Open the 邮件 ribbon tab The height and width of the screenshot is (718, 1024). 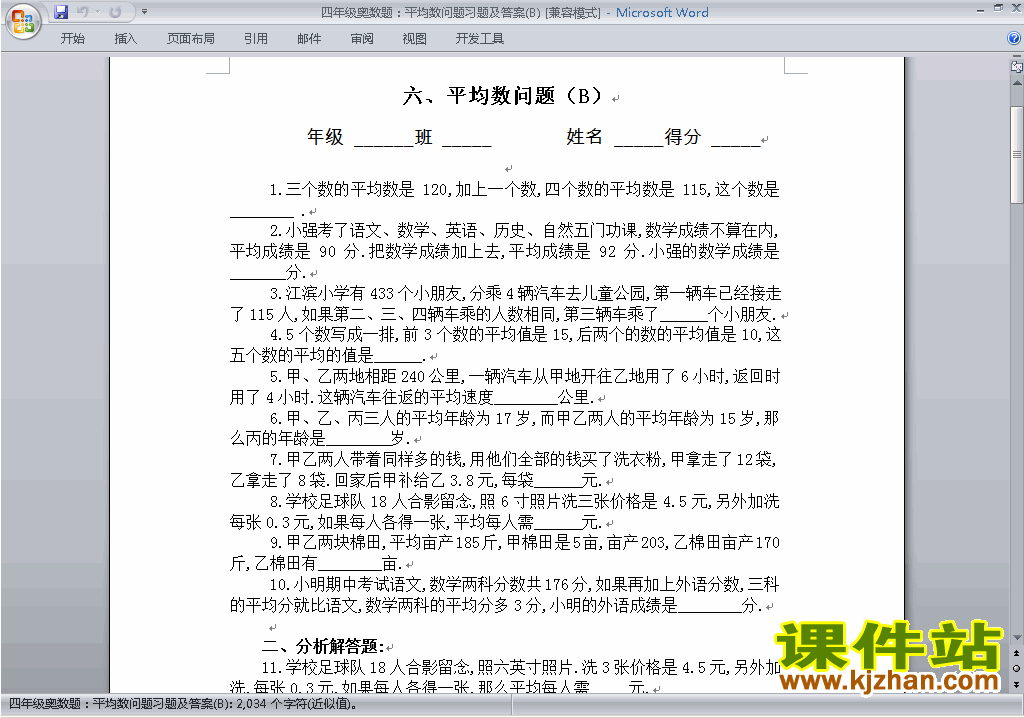pyautogui.click(x=309, y=39)
